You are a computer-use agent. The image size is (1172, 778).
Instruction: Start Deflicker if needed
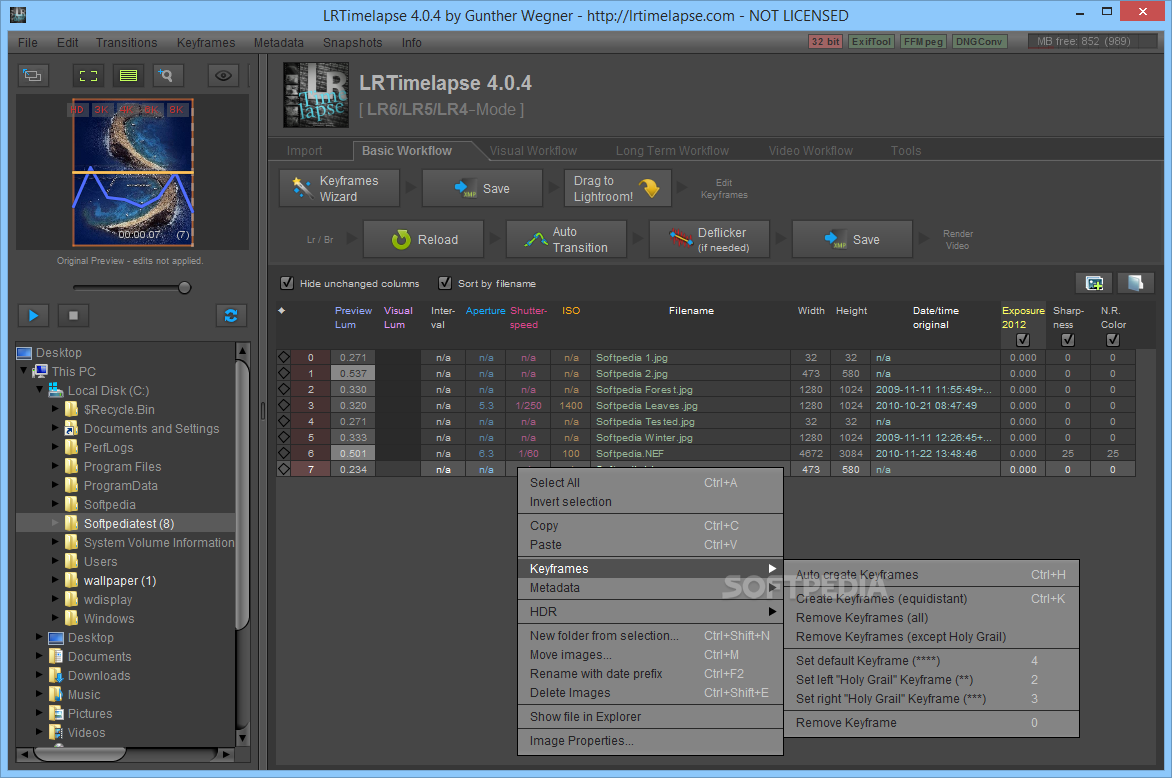coord(709,239)
